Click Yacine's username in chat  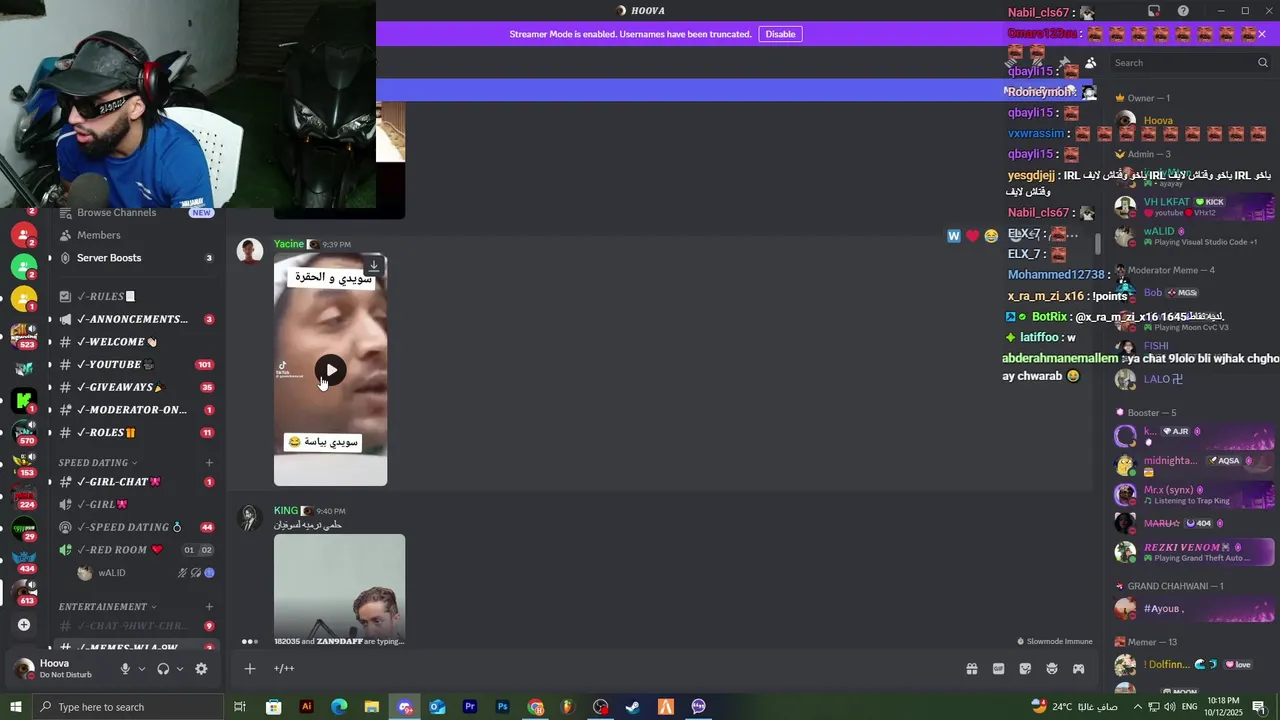[289, 244]
